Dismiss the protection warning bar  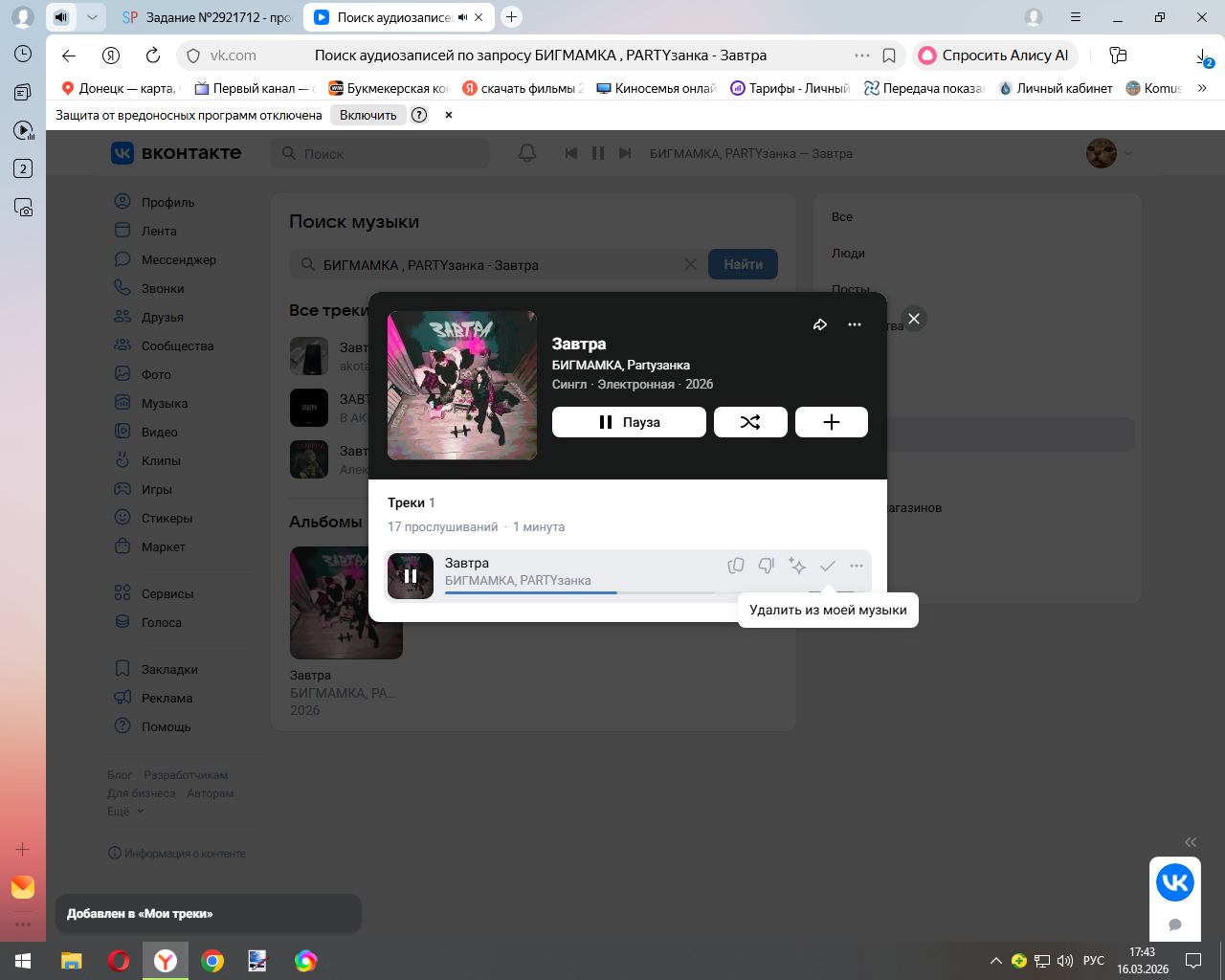[448, 115]
